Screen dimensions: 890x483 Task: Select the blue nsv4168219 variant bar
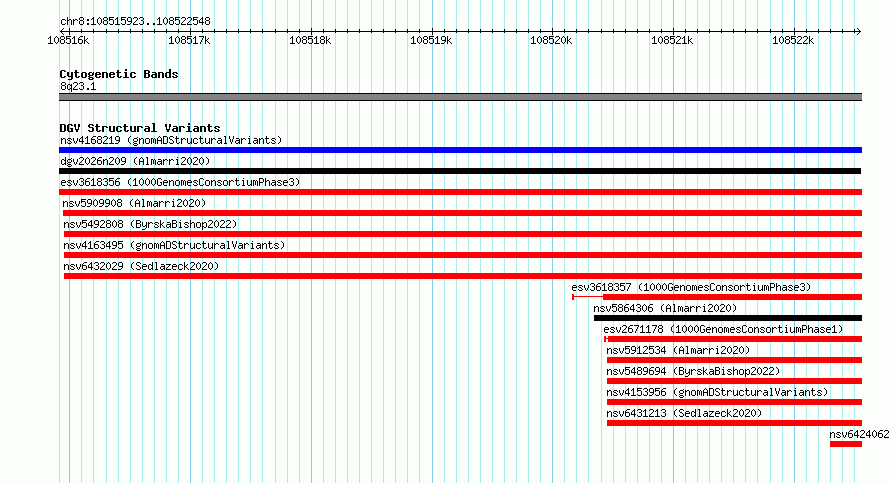pos(460,150)
